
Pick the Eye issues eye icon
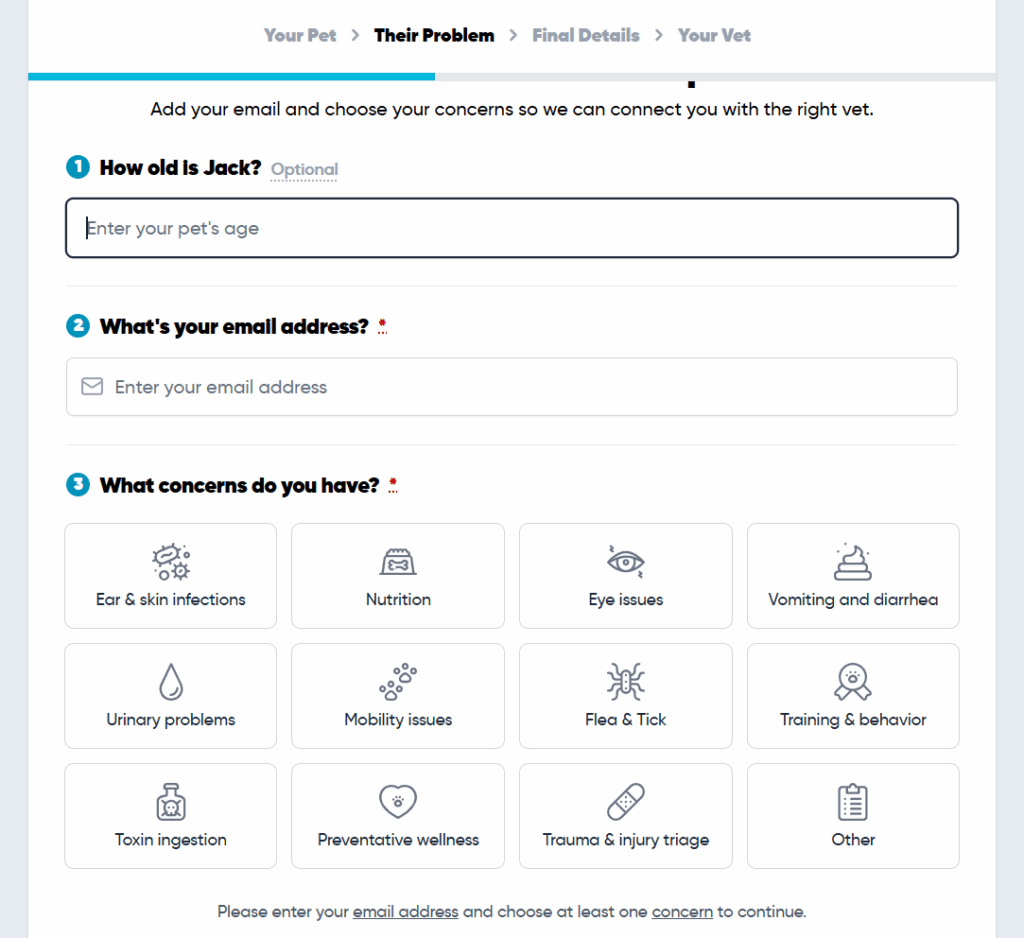[626, 562]
